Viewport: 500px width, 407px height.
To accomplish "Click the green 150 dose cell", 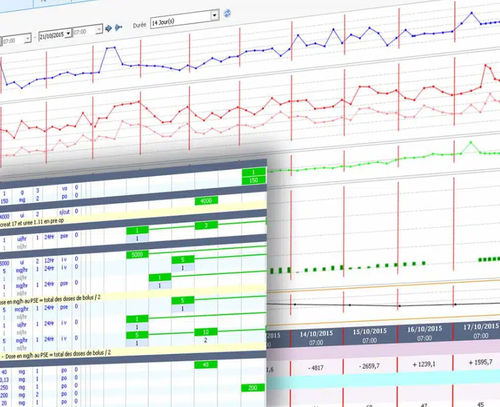I will click(254, 180).
